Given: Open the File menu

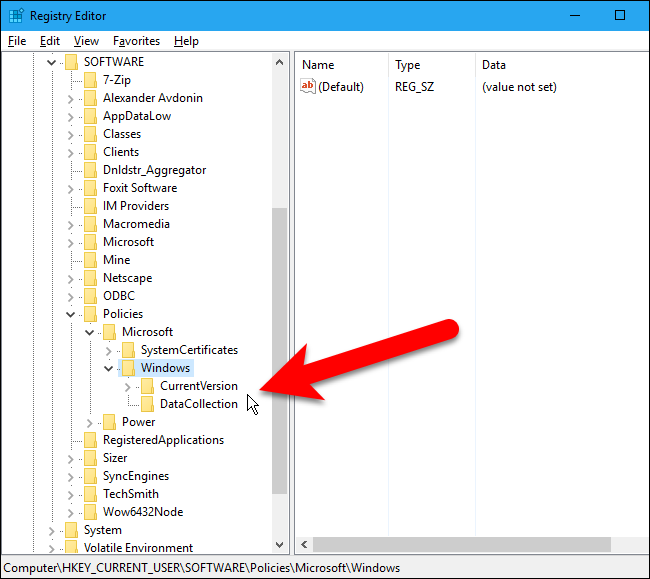Looking at the screenshot, I should [x=17, y=41].
